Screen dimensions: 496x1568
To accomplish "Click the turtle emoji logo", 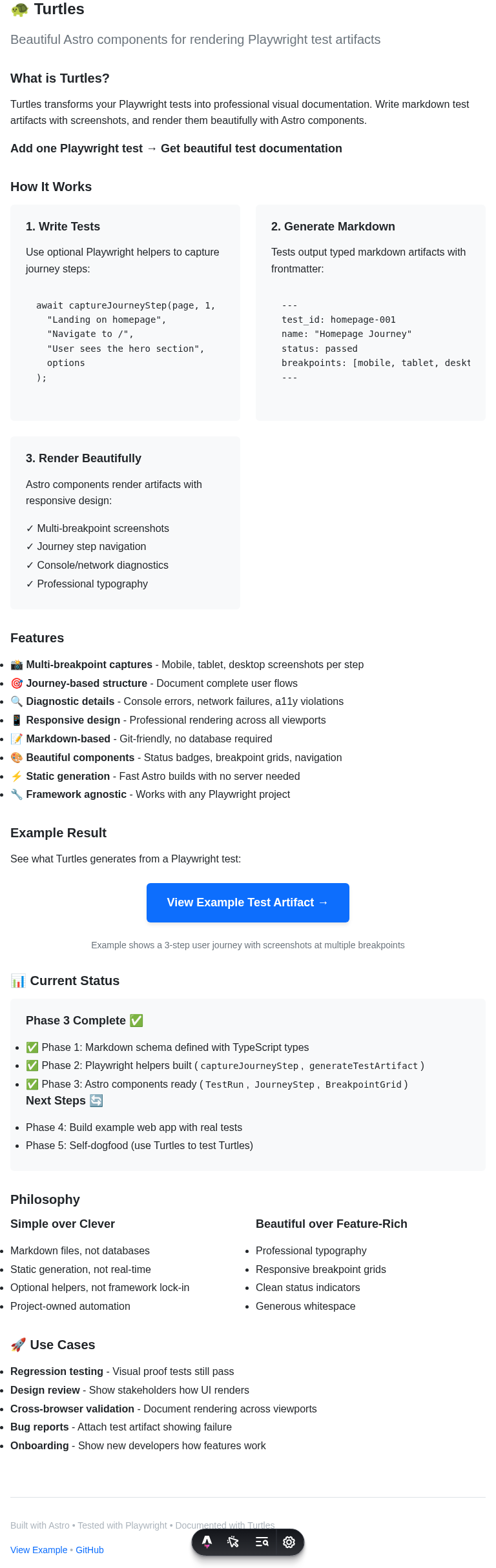I will tap(20, 10).
